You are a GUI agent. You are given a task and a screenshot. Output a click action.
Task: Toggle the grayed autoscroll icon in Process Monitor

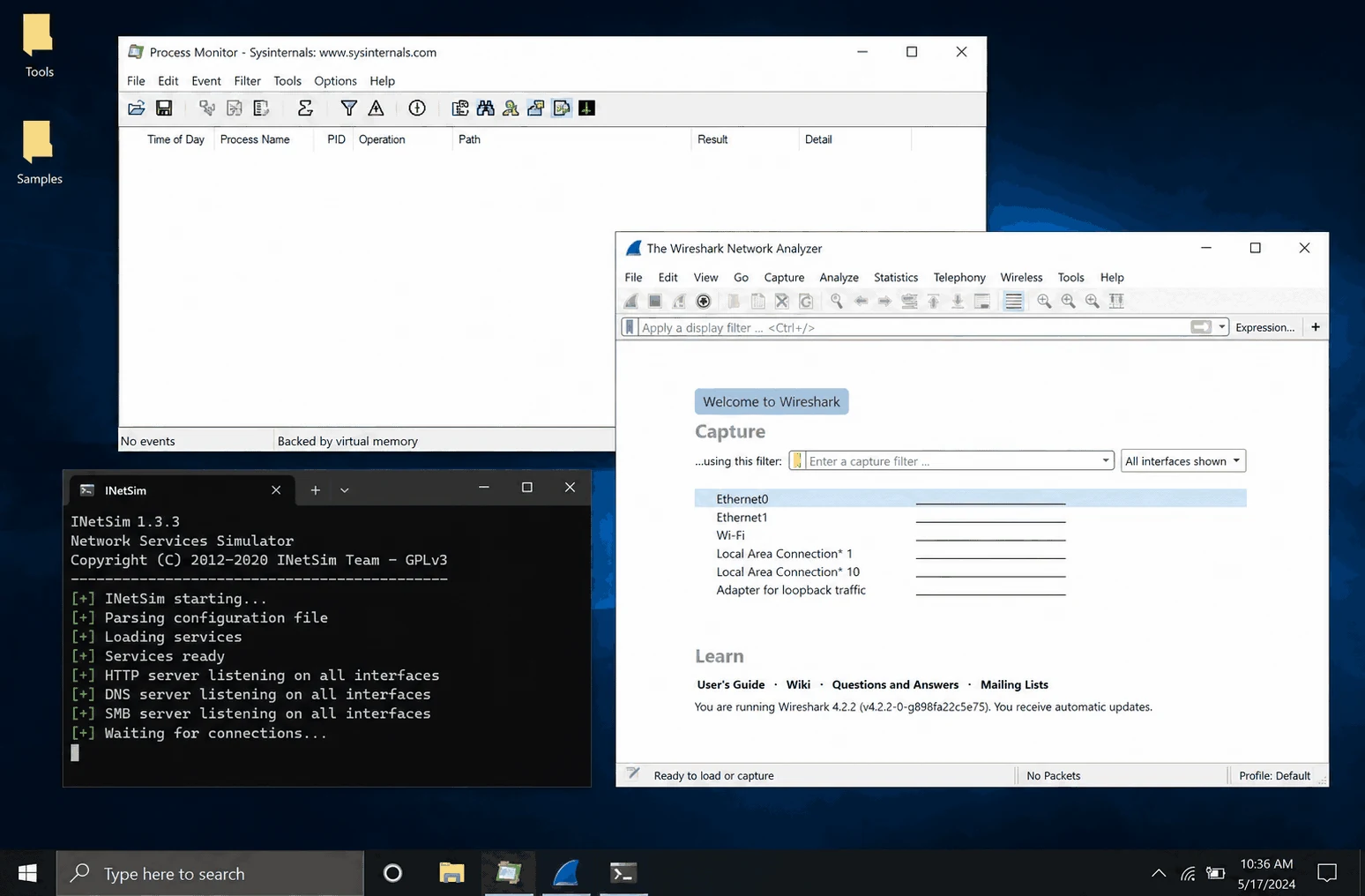pos(235,108)
